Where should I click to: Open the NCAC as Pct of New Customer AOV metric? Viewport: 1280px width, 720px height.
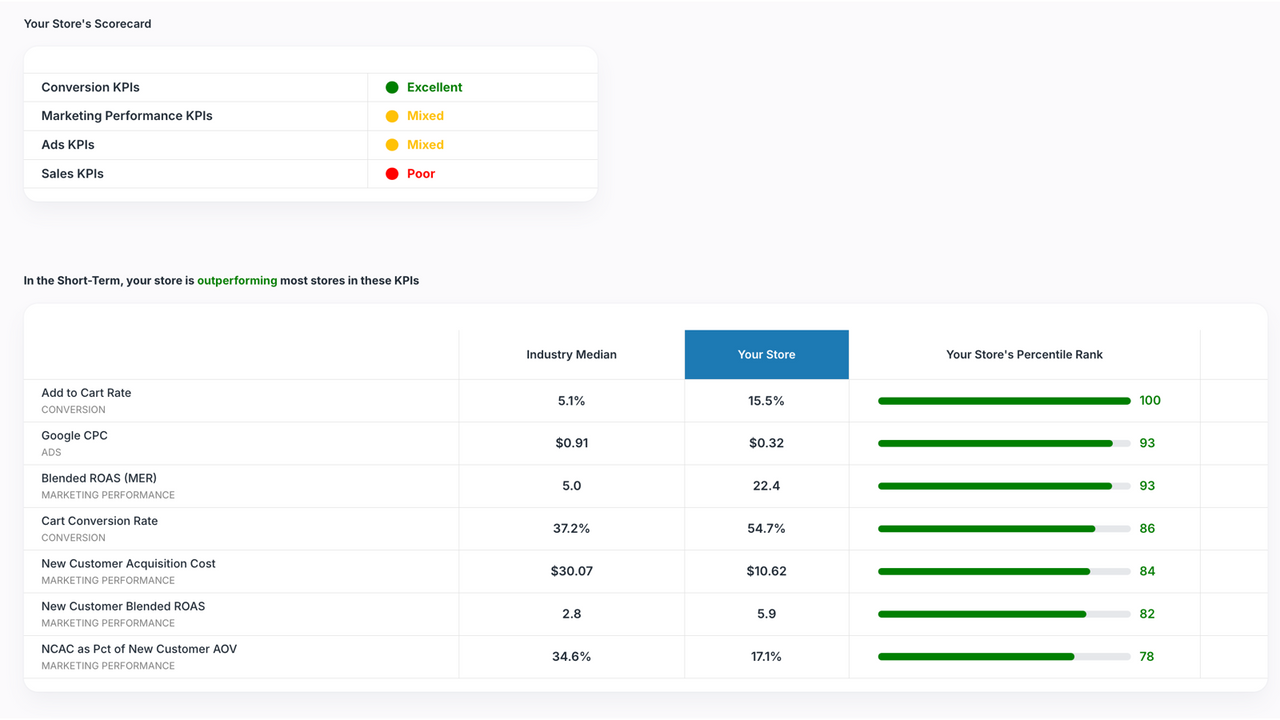click(138, 648)
